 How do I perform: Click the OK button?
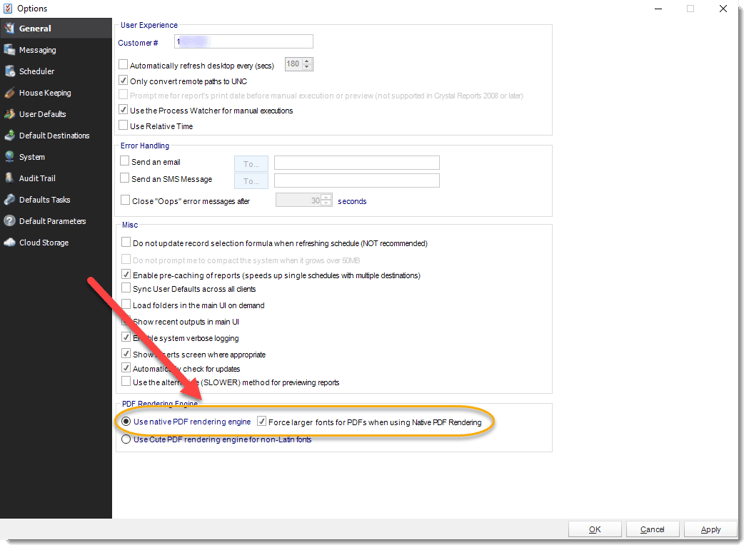pyautogui.click(x=595, y=529)
